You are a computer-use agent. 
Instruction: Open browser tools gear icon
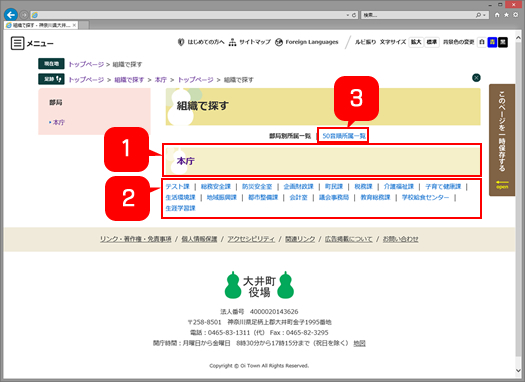coord(516,15)
